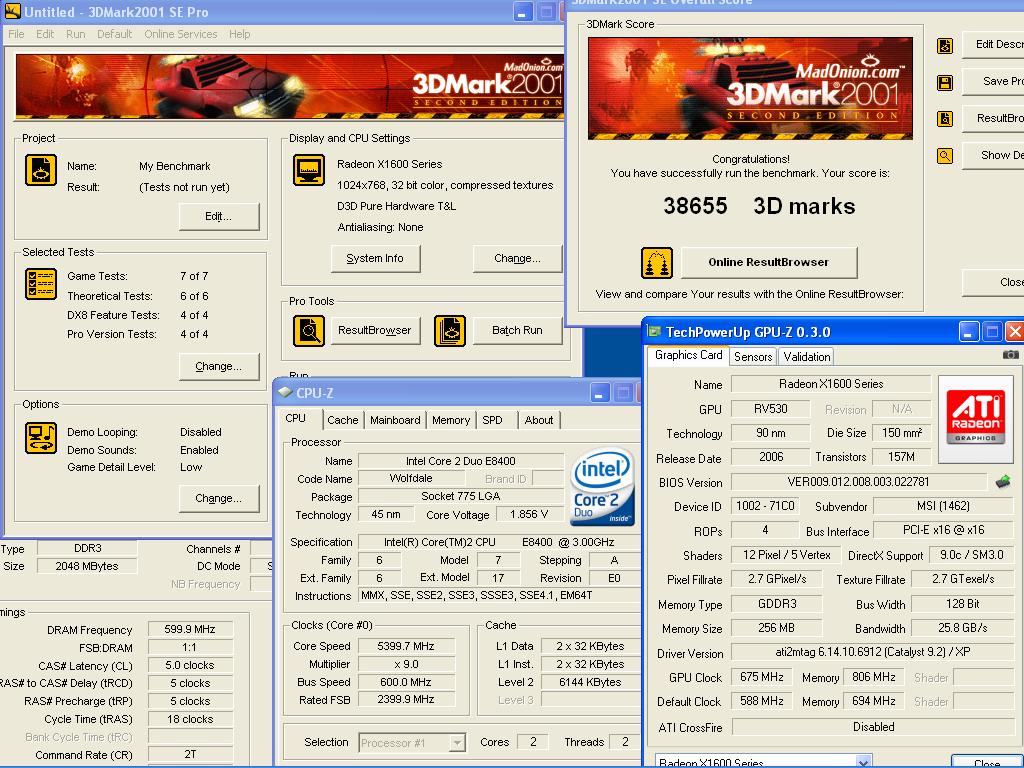The image size is (1024, 768).
Task: Click the 3DMark2001 banner in score window
Action: click(750, 88)
